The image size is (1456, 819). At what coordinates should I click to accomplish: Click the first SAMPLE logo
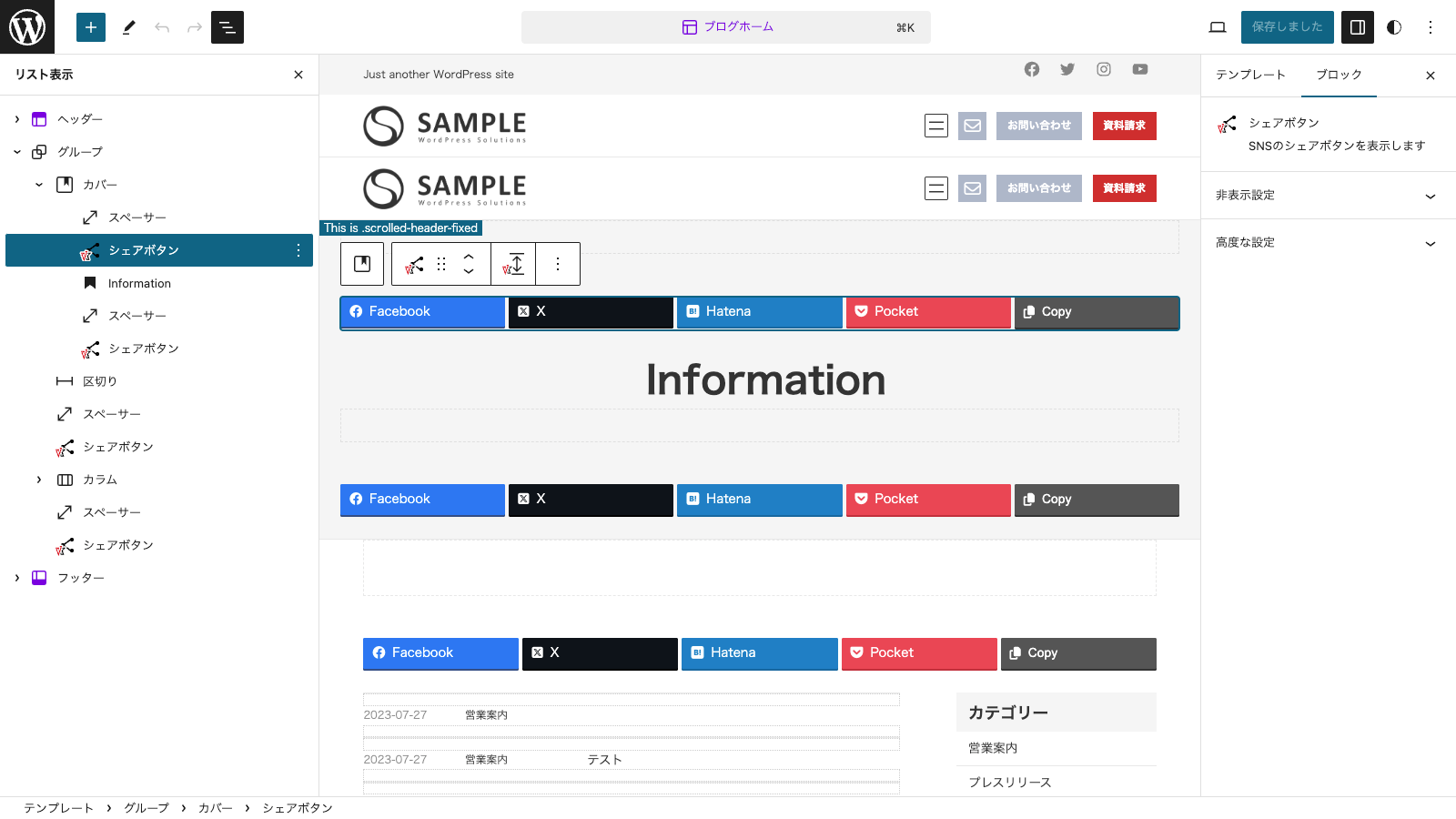[445, 126]
